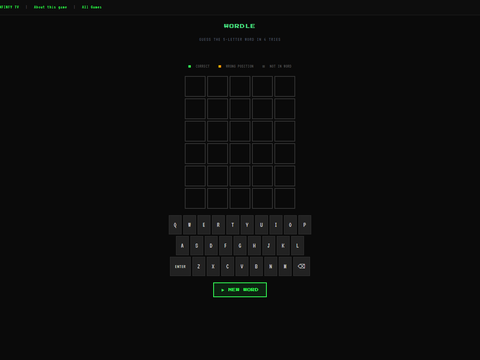The image size is (480, 360).
Task: Choose the N key
Action: coord(270,266)
